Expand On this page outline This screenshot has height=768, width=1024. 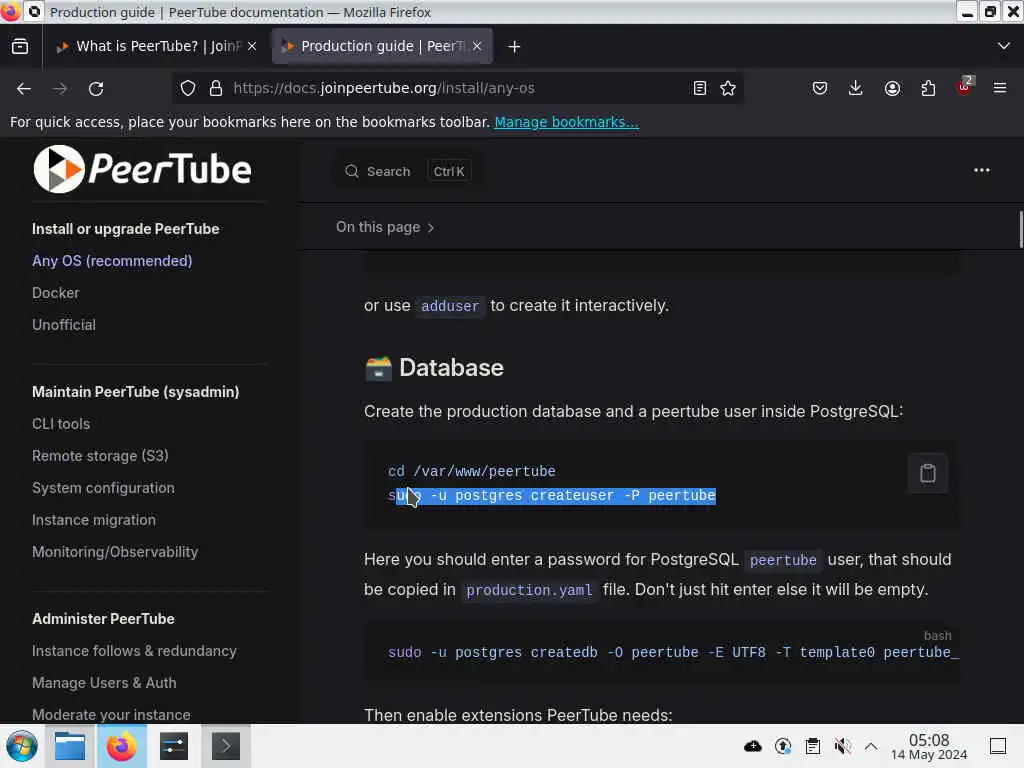coord(385,227)
